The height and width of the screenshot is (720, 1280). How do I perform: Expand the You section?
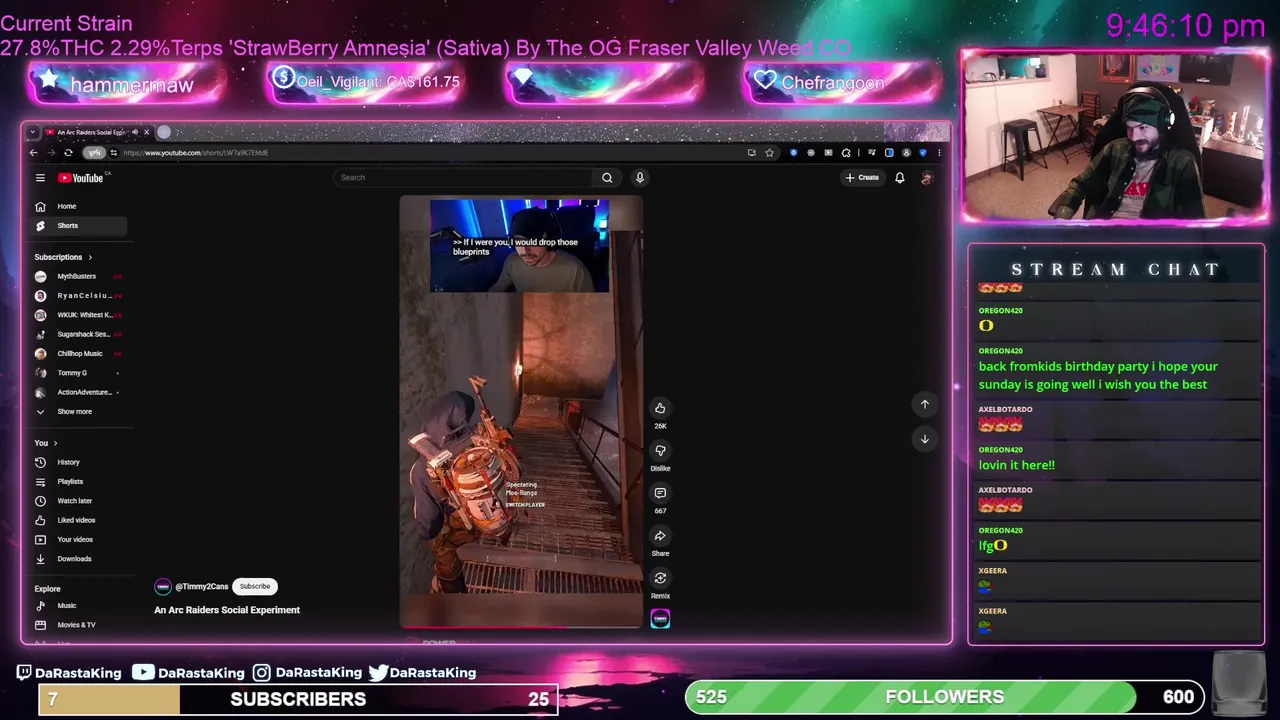click(46, 443)
